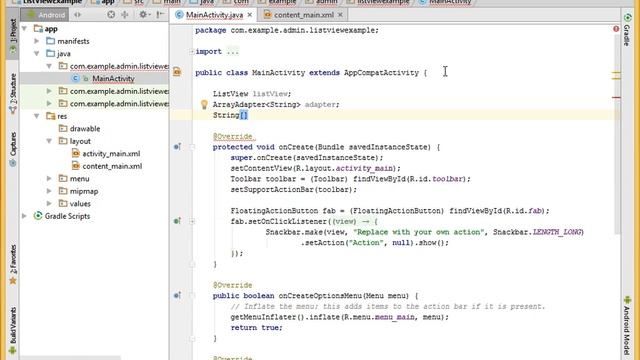Open the Gradle tool window
Screen dimensions: 640x360
pyautogui.click(x=627, y=30)
